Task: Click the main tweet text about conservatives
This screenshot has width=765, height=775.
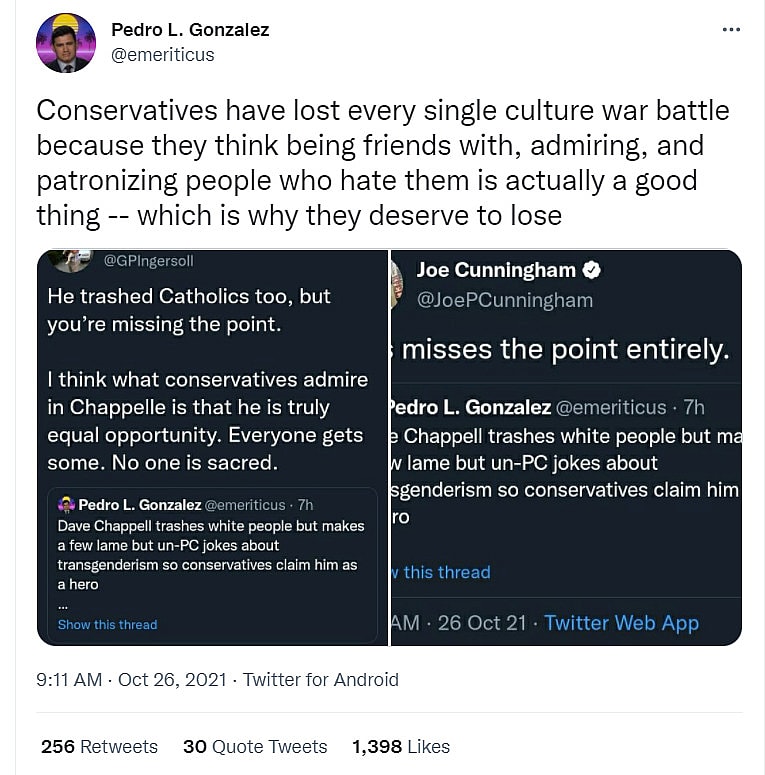Action: tap(383, 162)
